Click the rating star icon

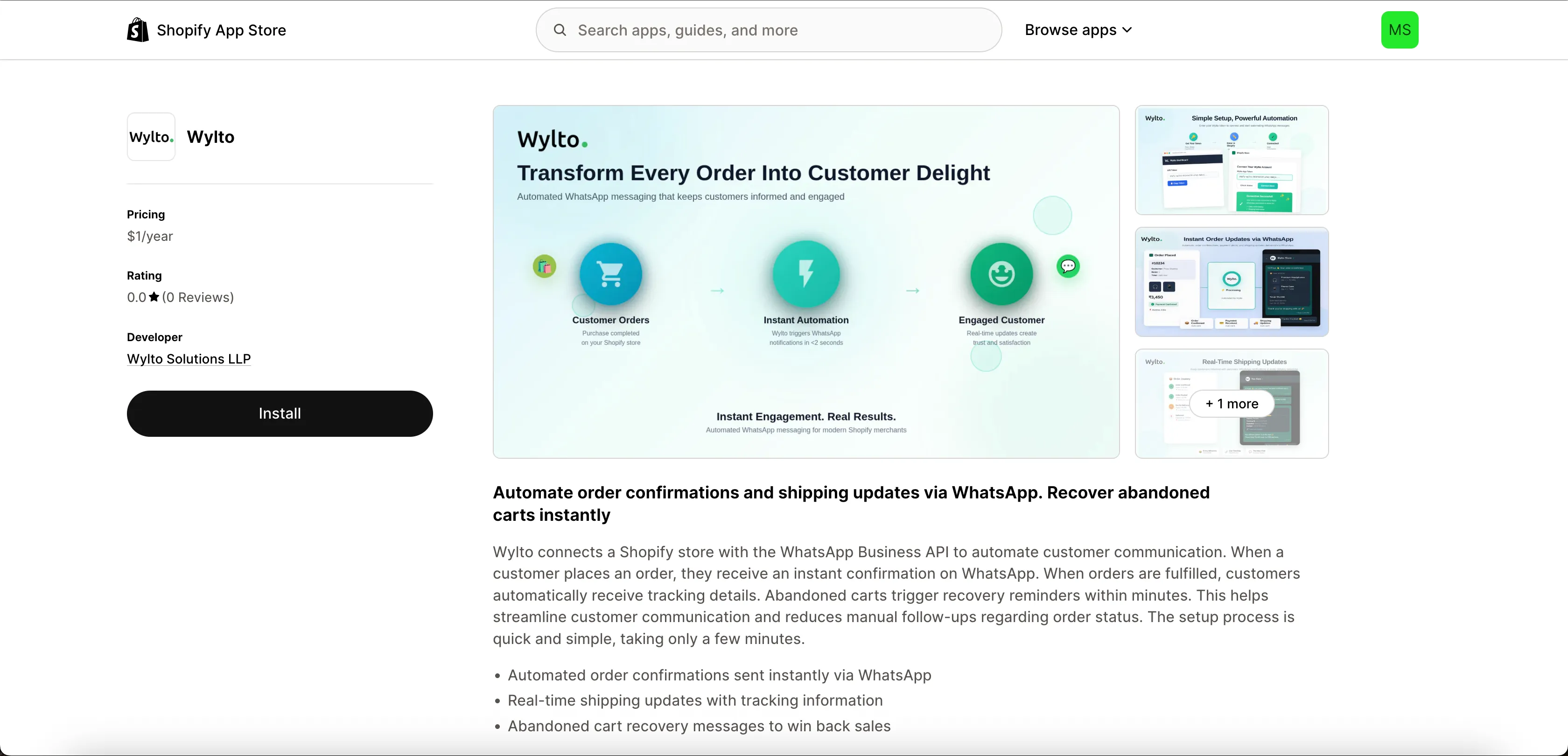(154, 297)
